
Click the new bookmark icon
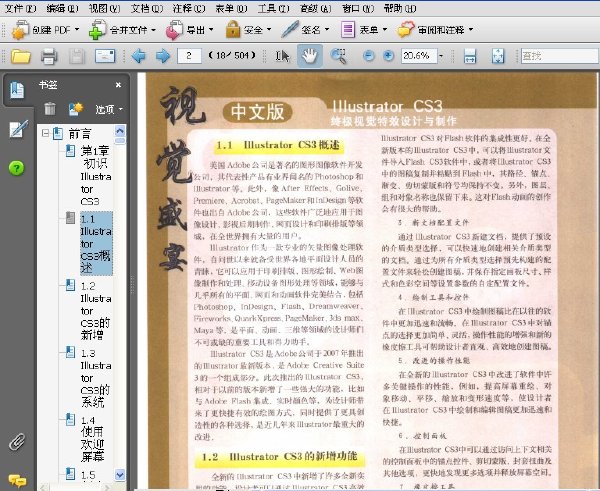click(x=76, y=109)
